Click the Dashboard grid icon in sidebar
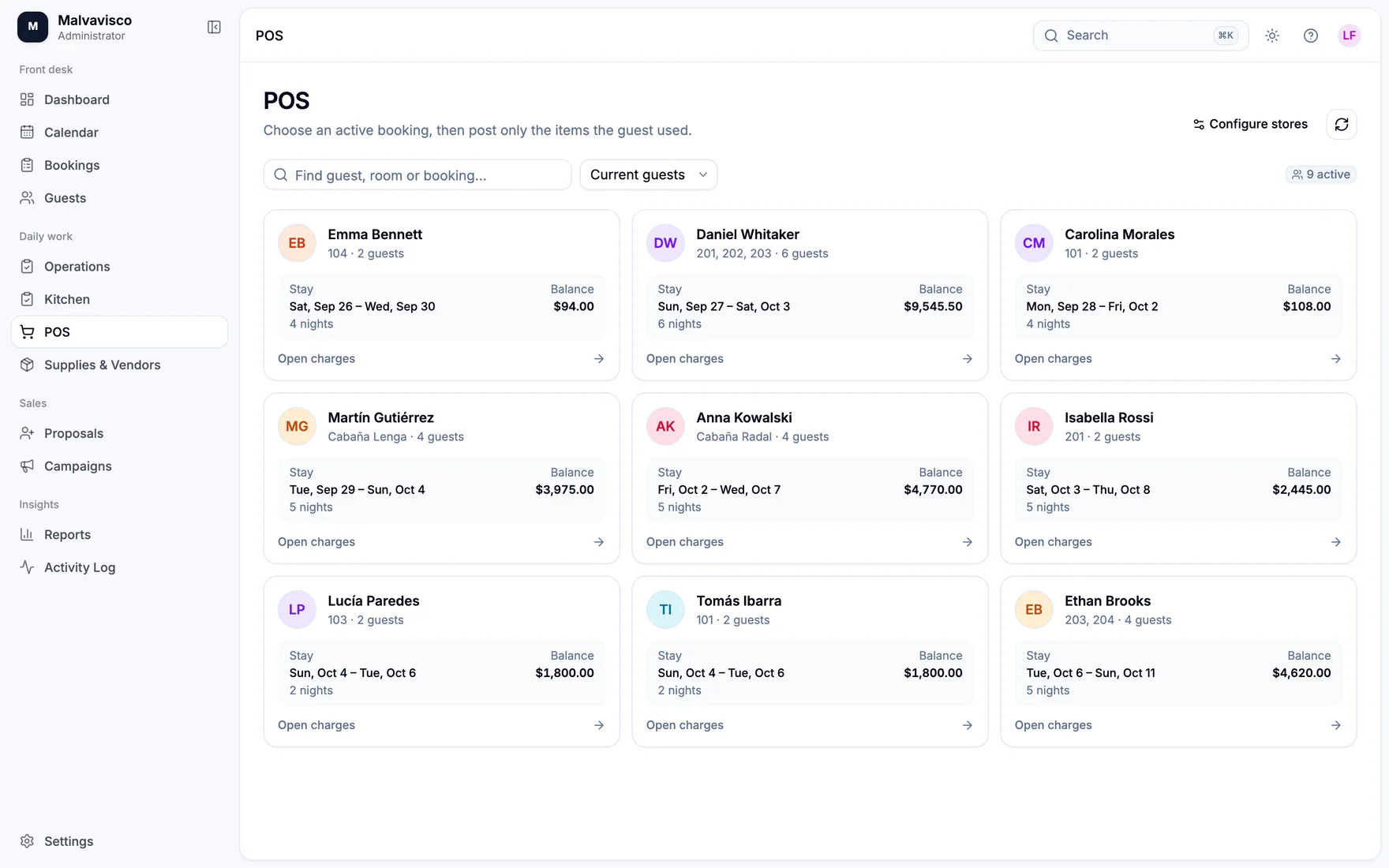 point(27,99)
